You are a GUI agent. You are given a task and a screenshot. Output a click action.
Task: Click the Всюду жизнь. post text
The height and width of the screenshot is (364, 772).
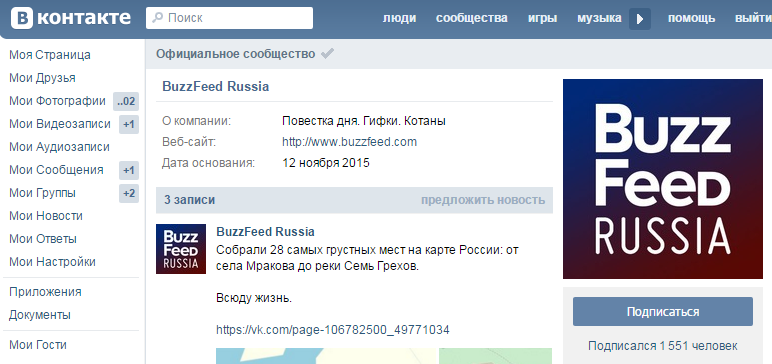click(x=254, y=298)
